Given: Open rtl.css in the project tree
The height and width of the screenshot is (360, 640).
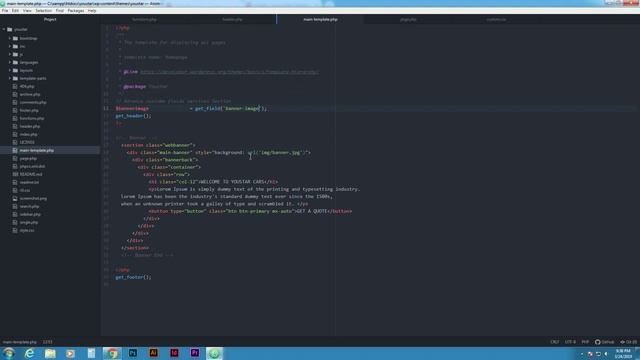Looking at the screenshot, I should pos(25,190).
